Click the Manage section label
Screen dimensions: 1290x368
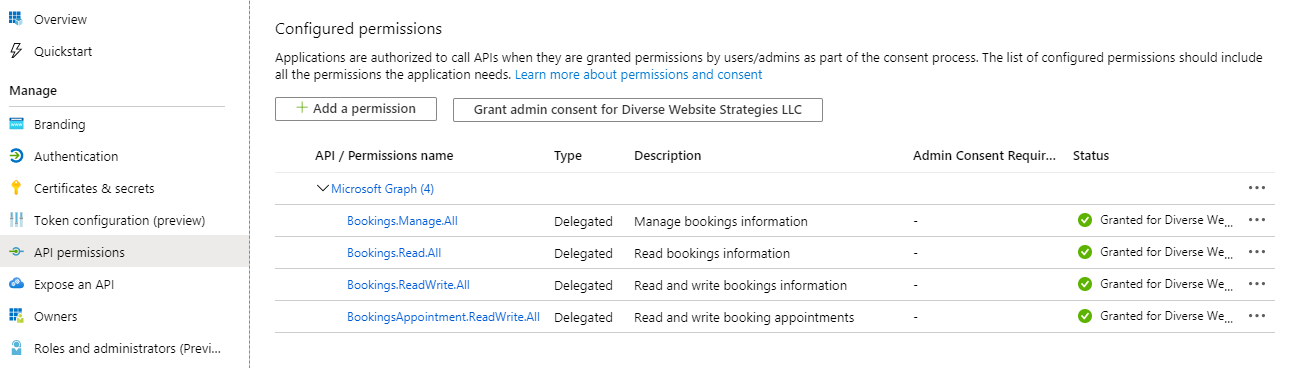click(33, 91)
